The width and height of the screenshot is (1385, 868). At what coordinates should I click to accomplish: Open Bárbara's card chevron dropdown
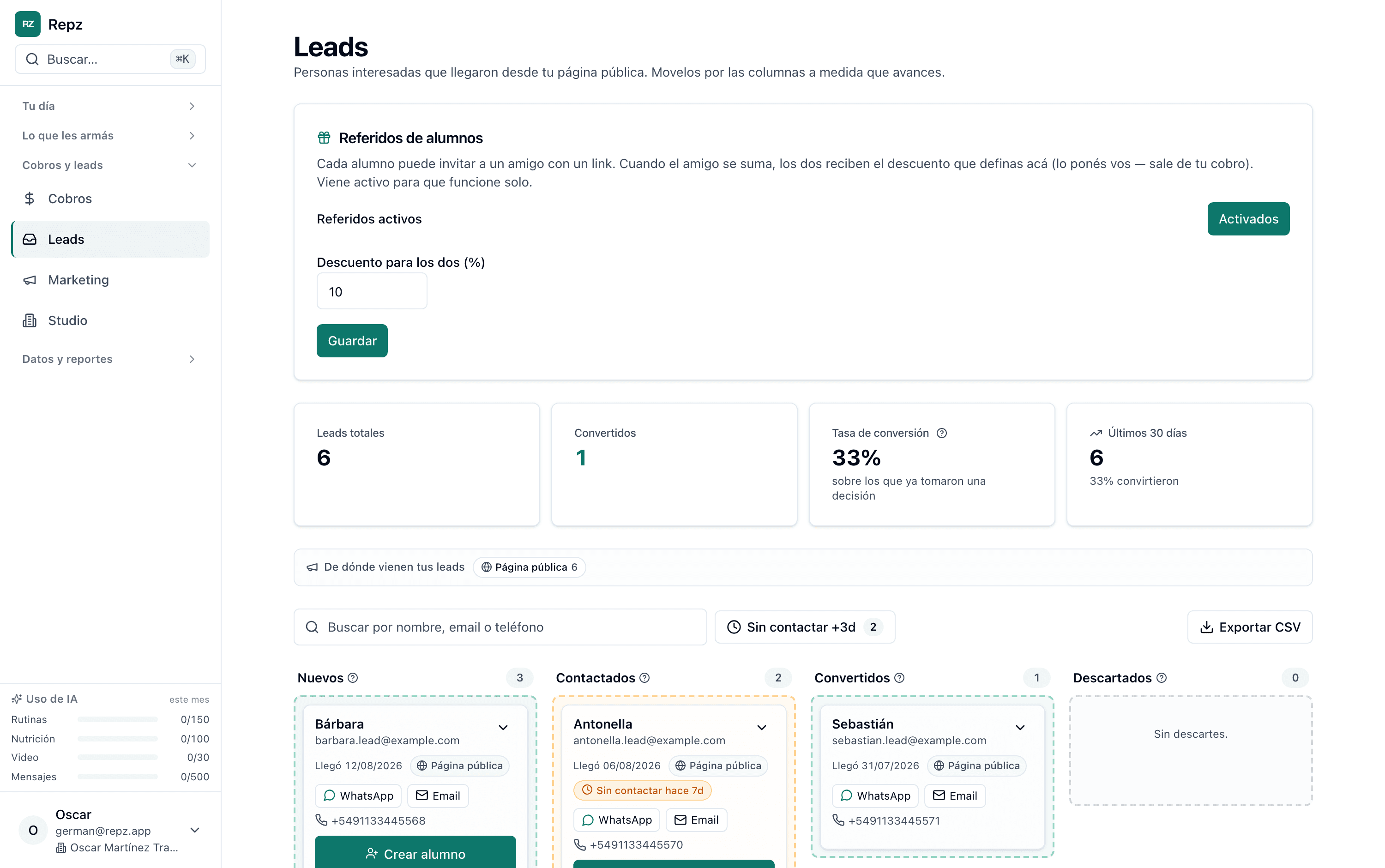click(x=503, y=727)
